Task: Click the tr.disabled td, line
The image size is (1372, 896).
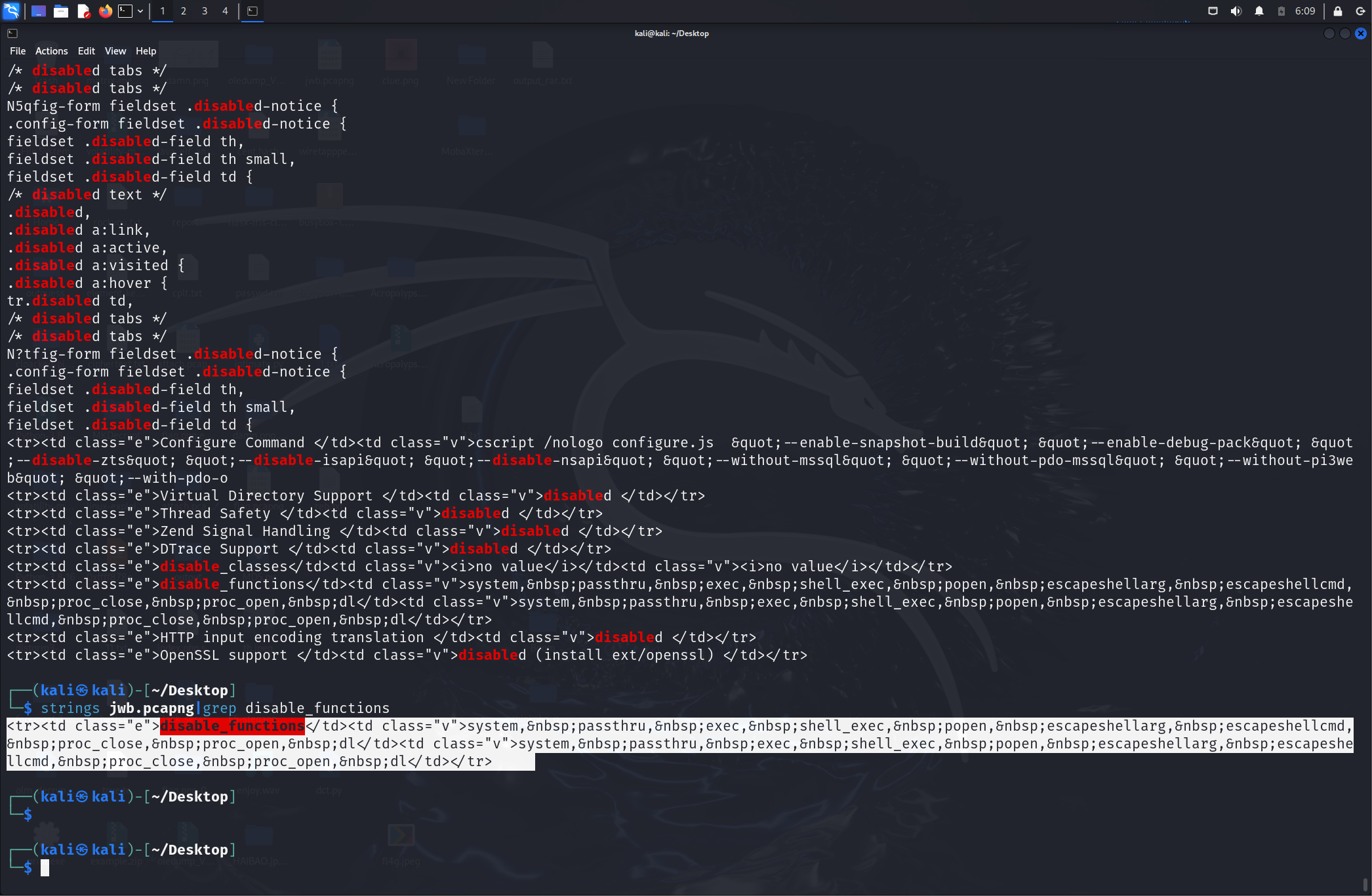Action: click(x=70, y=301)
